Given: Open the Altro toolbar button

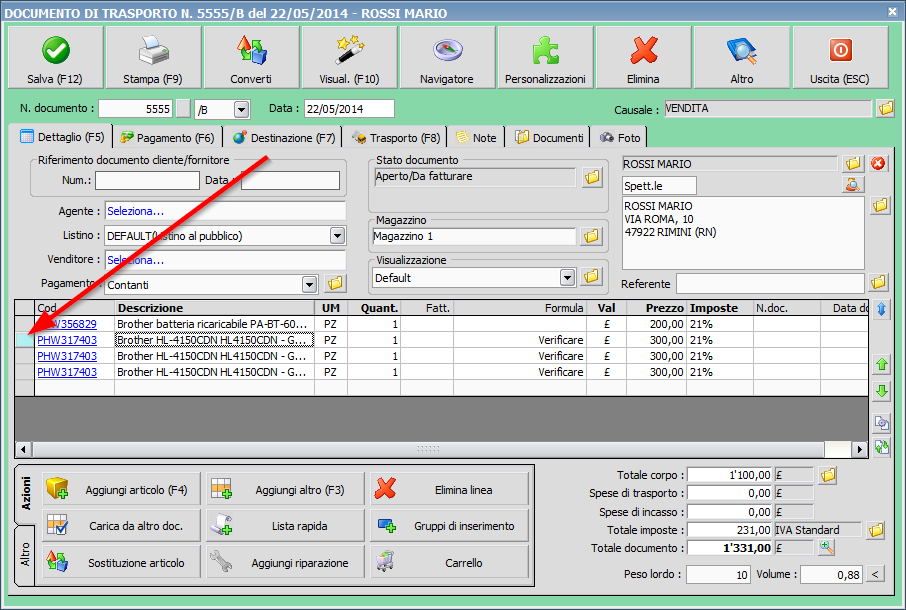Looking at the screenshot, I should point(742,57).
